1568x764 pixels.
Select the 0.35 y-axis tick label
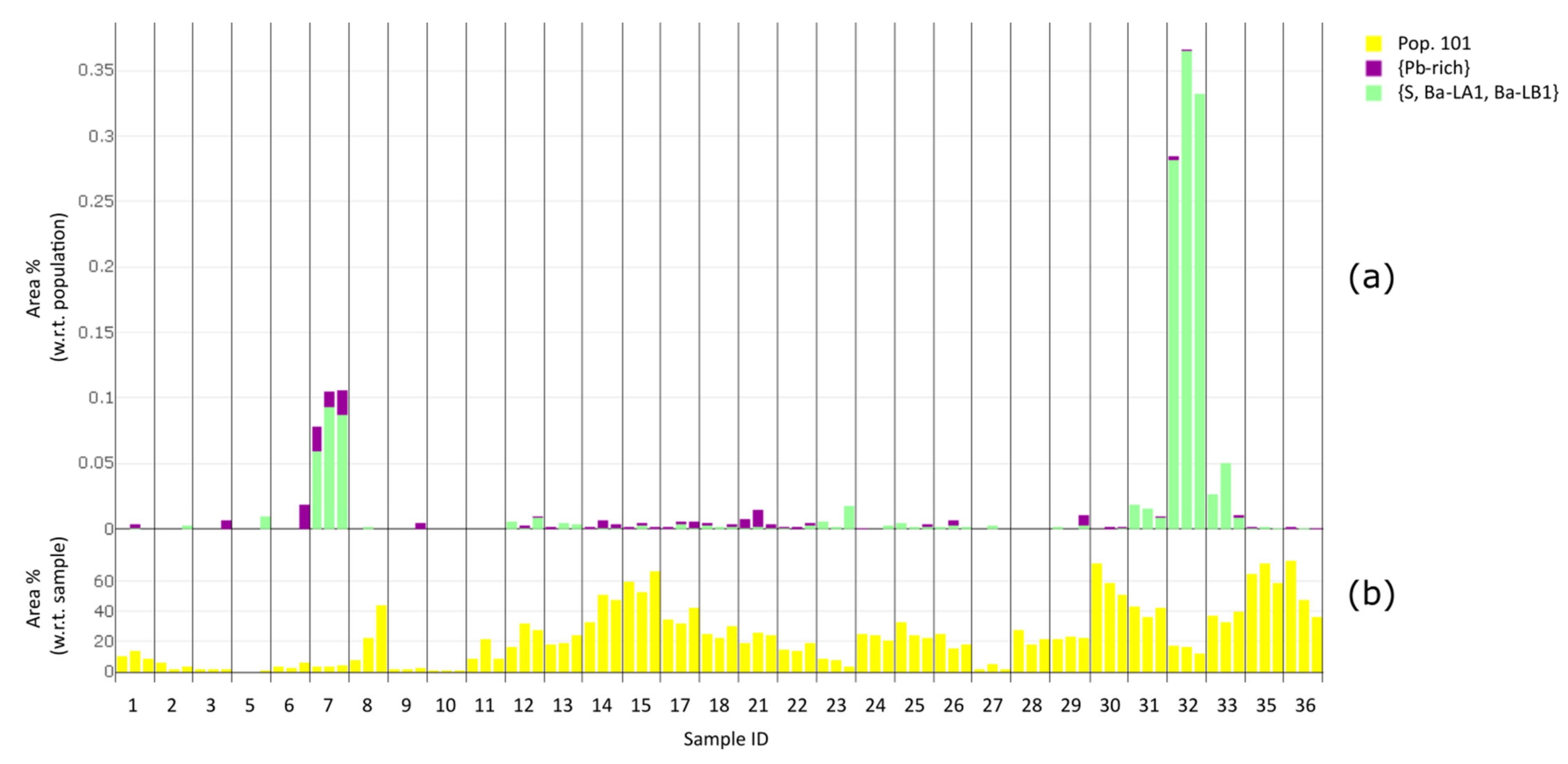coord(96,70)
